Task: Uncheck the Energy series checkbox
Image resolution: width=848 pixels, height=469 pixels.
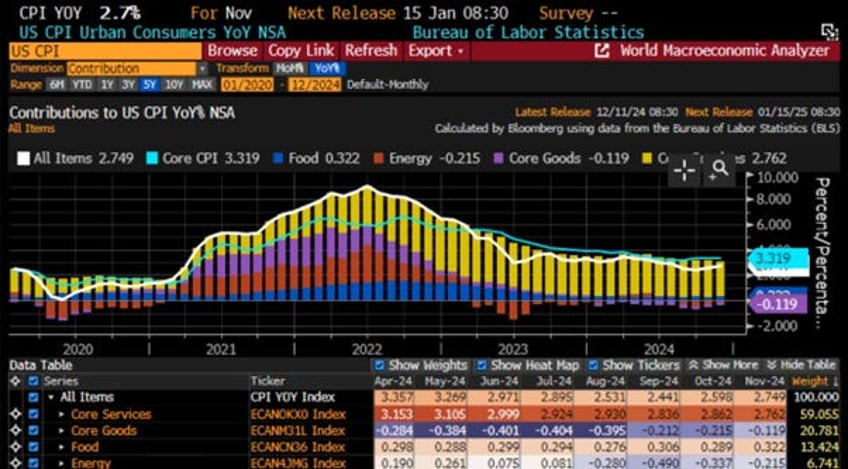Action: coord(34,464)
